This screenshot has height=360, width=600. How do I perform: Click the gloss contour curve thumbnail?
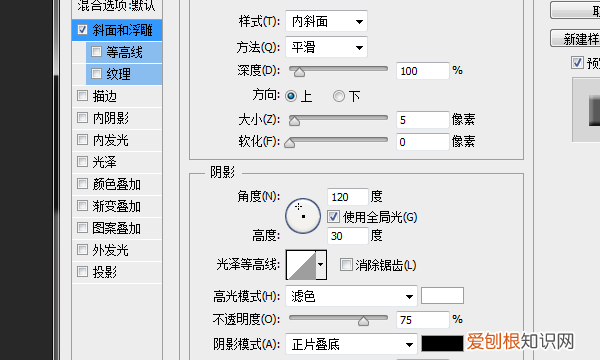(301, 265)
